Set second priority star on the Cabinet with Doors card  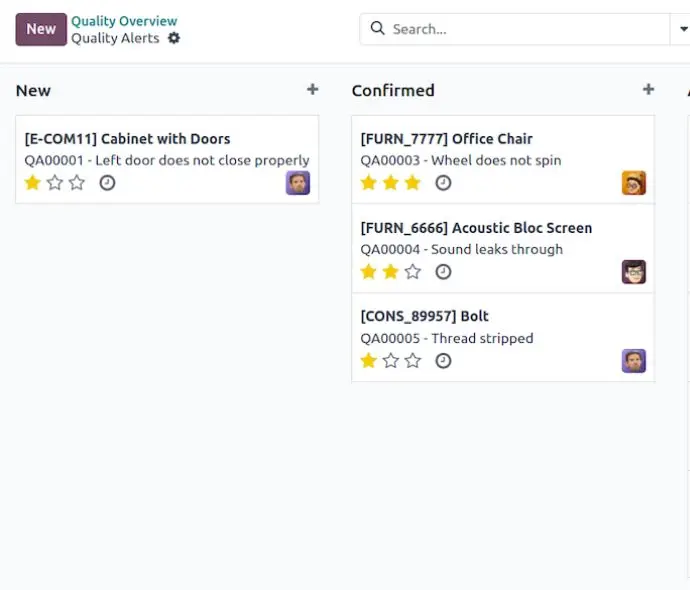[x=55, y=183]
